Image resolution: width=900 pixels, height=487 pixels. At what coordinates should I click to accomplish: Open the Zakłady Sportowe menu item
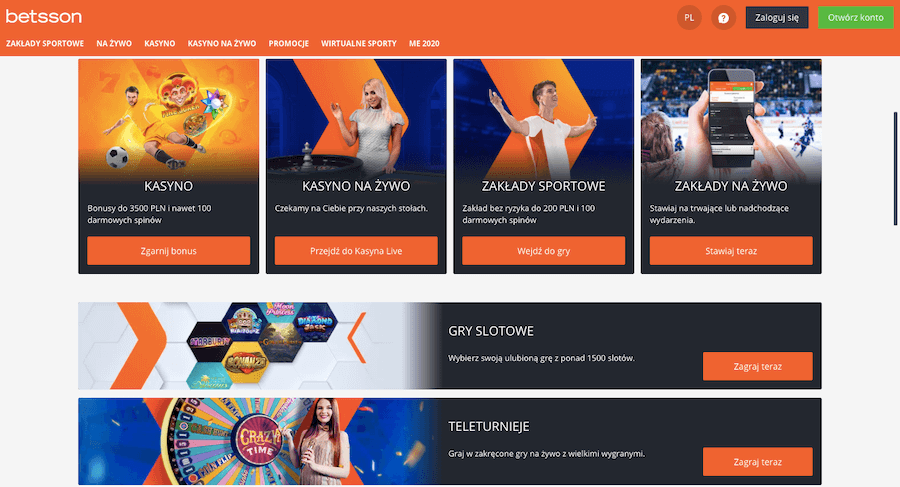click(x=45, y=44)
